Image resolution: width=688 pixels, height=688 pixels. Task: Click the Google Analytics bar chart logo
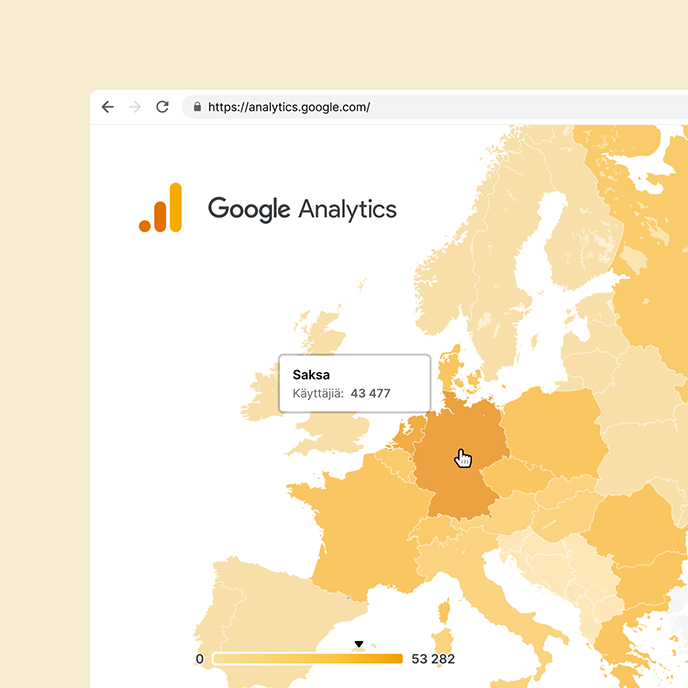pyautogui.click(x=161, y=208)
